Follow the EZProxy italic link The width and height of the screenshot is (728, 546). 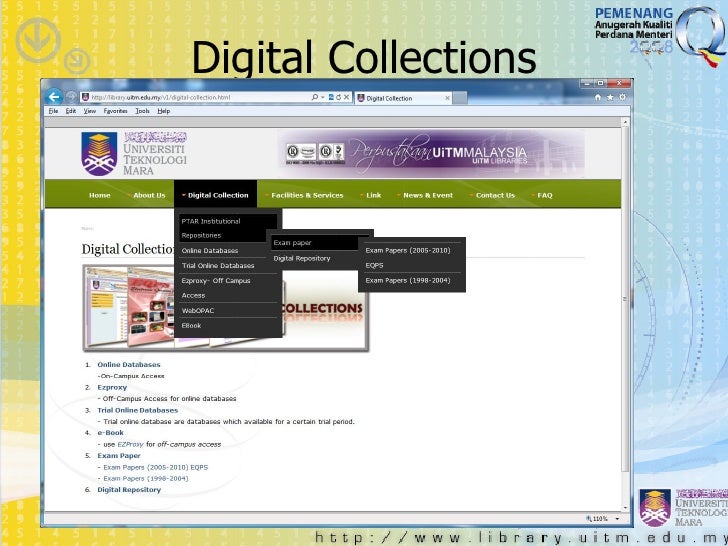click(x=130, y=444)
